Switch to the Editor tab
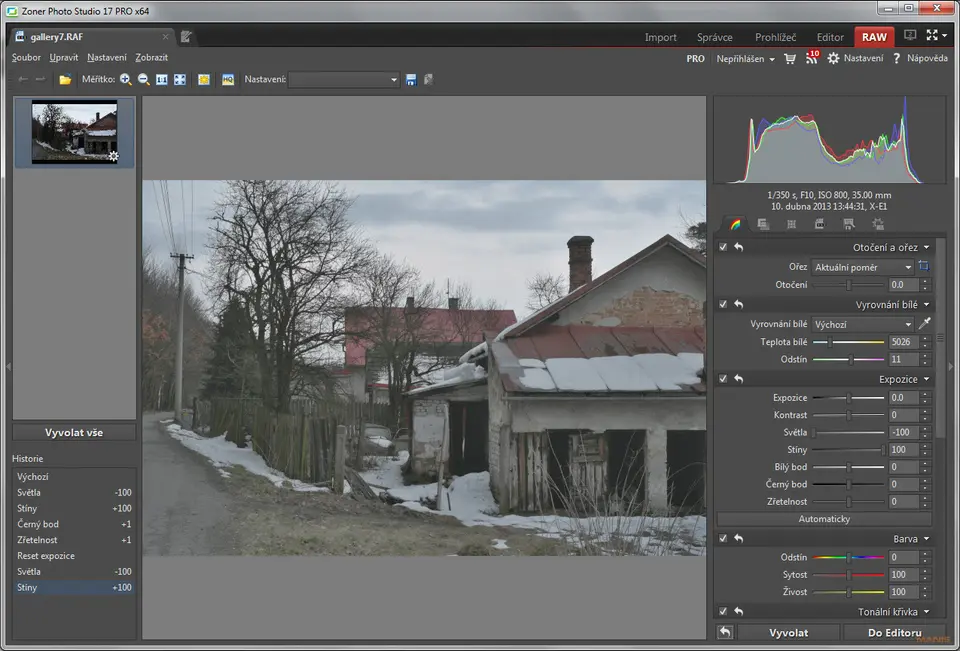960x651 pixels. click(829, 37)
